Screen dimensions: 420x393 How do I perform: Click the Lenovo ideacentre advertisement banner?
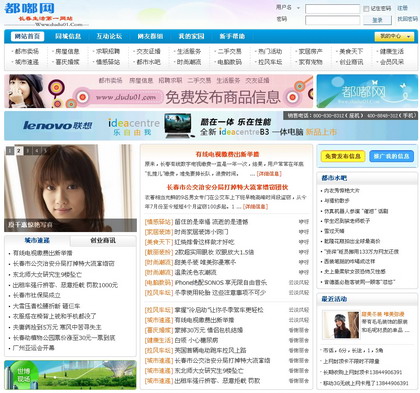211,126
